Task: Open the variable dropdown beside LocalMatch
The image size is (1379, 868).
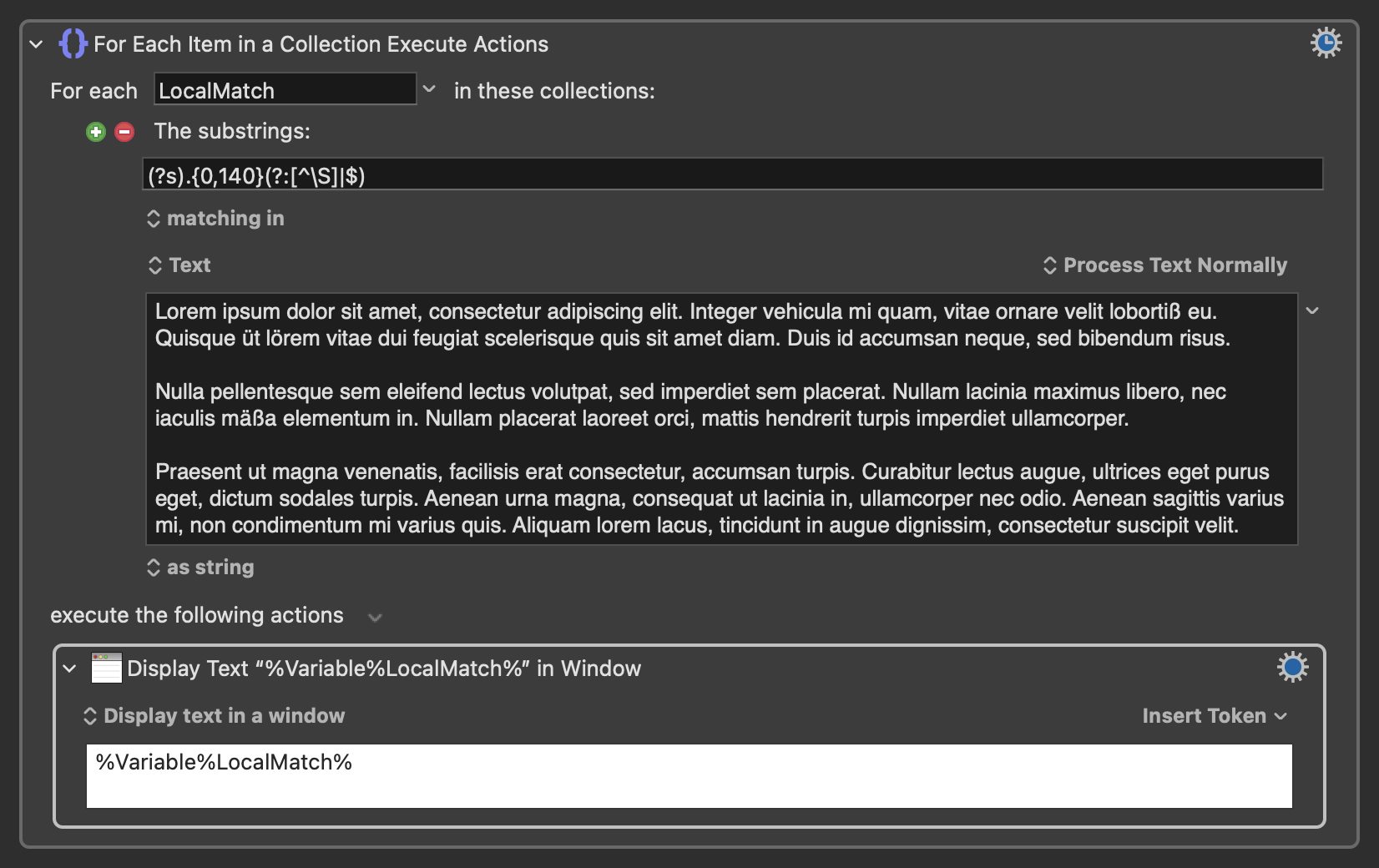Action: click(x=429, y=88)
